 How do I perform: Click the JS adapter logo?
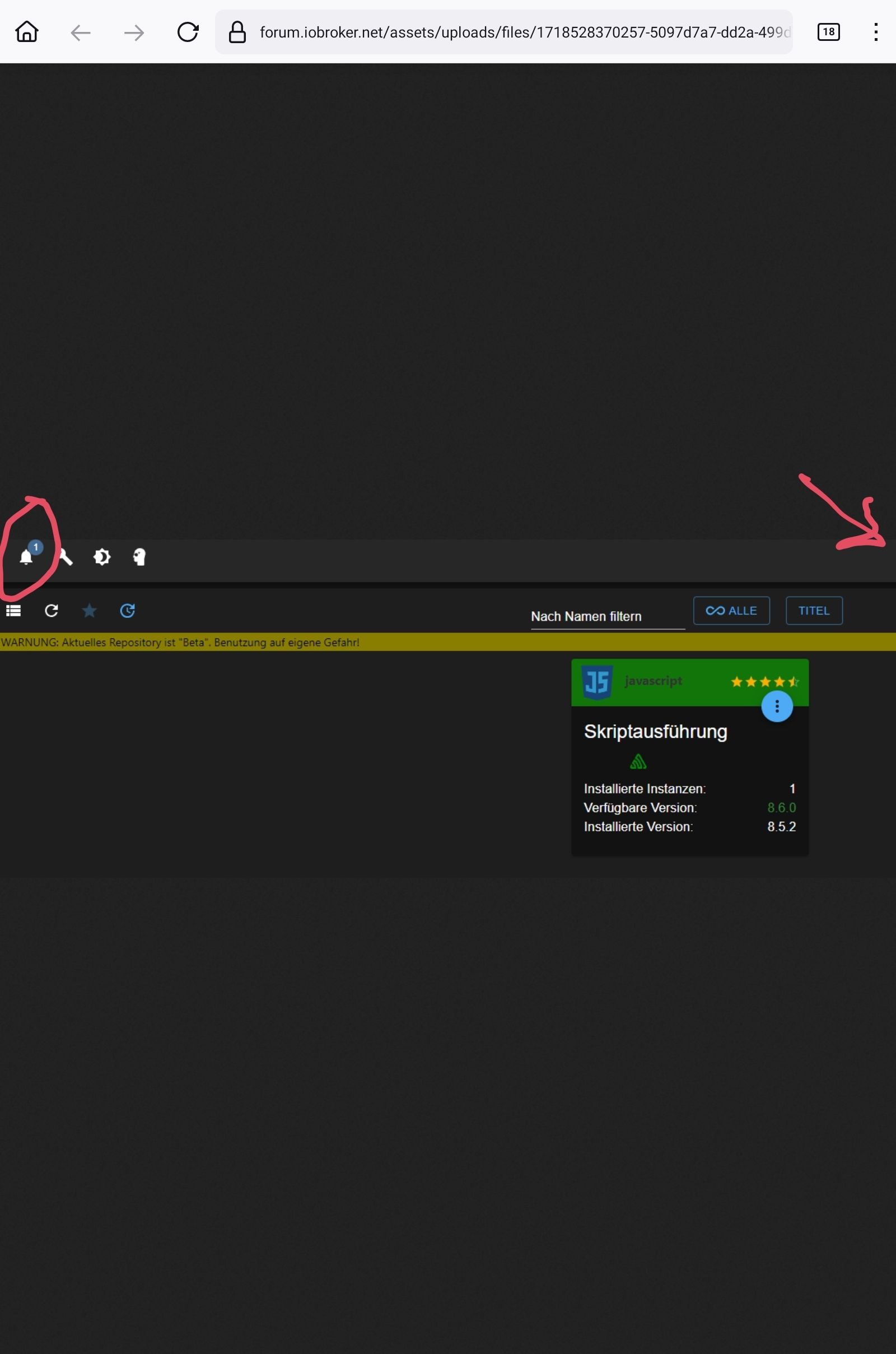coord(597,682)
